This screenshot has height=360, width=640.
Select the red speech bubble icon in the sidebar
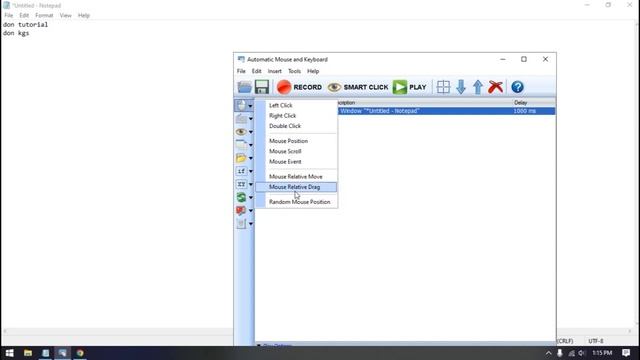[x=241, y=210]
